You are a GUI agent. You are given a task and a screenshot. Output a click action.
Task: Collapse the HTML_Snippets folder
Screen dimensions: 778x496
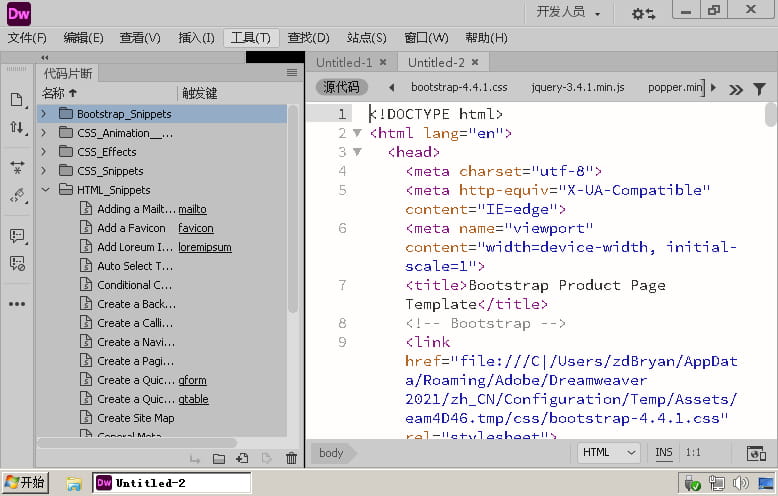point(44,190)
